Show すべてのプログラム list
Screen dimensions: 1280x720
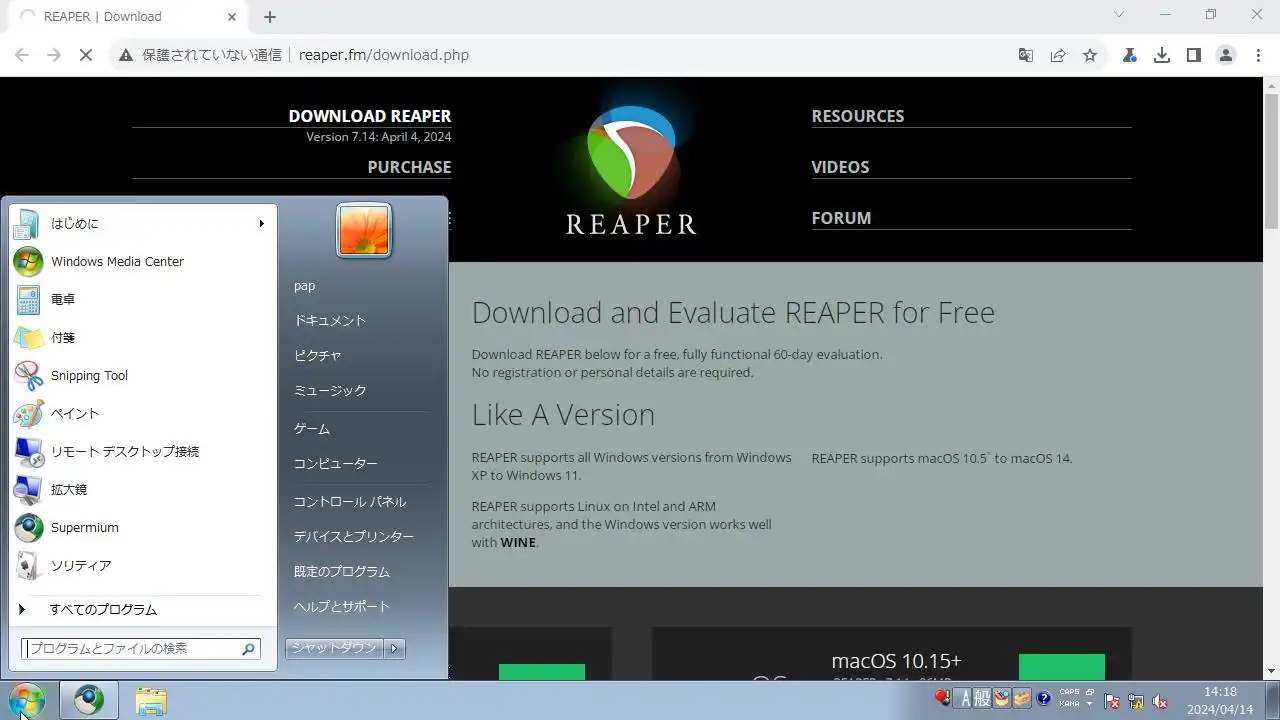[143, 610]
